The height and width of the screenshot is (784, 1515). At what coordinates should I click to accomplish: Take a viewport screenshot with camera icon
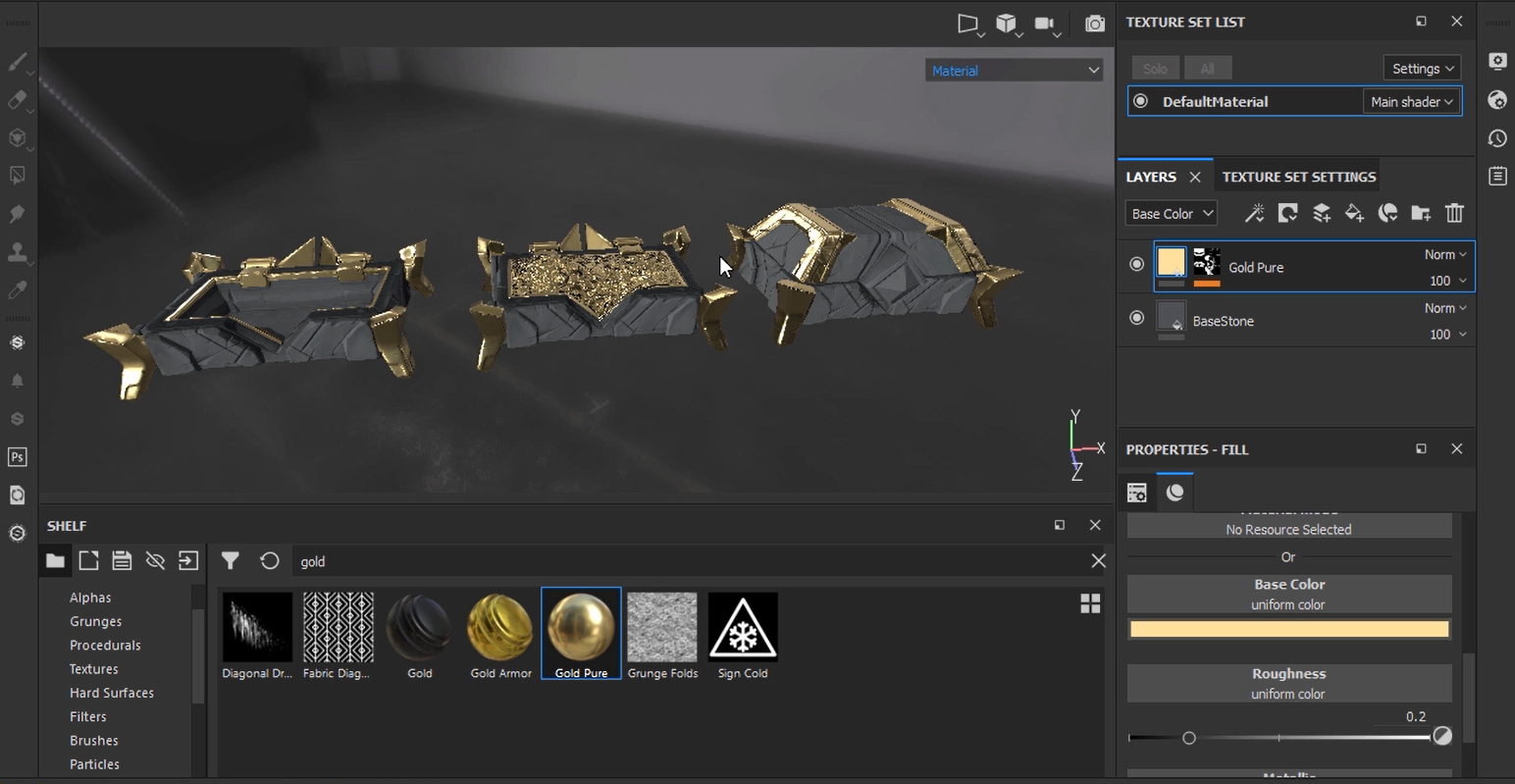(x=1095, y=24)
